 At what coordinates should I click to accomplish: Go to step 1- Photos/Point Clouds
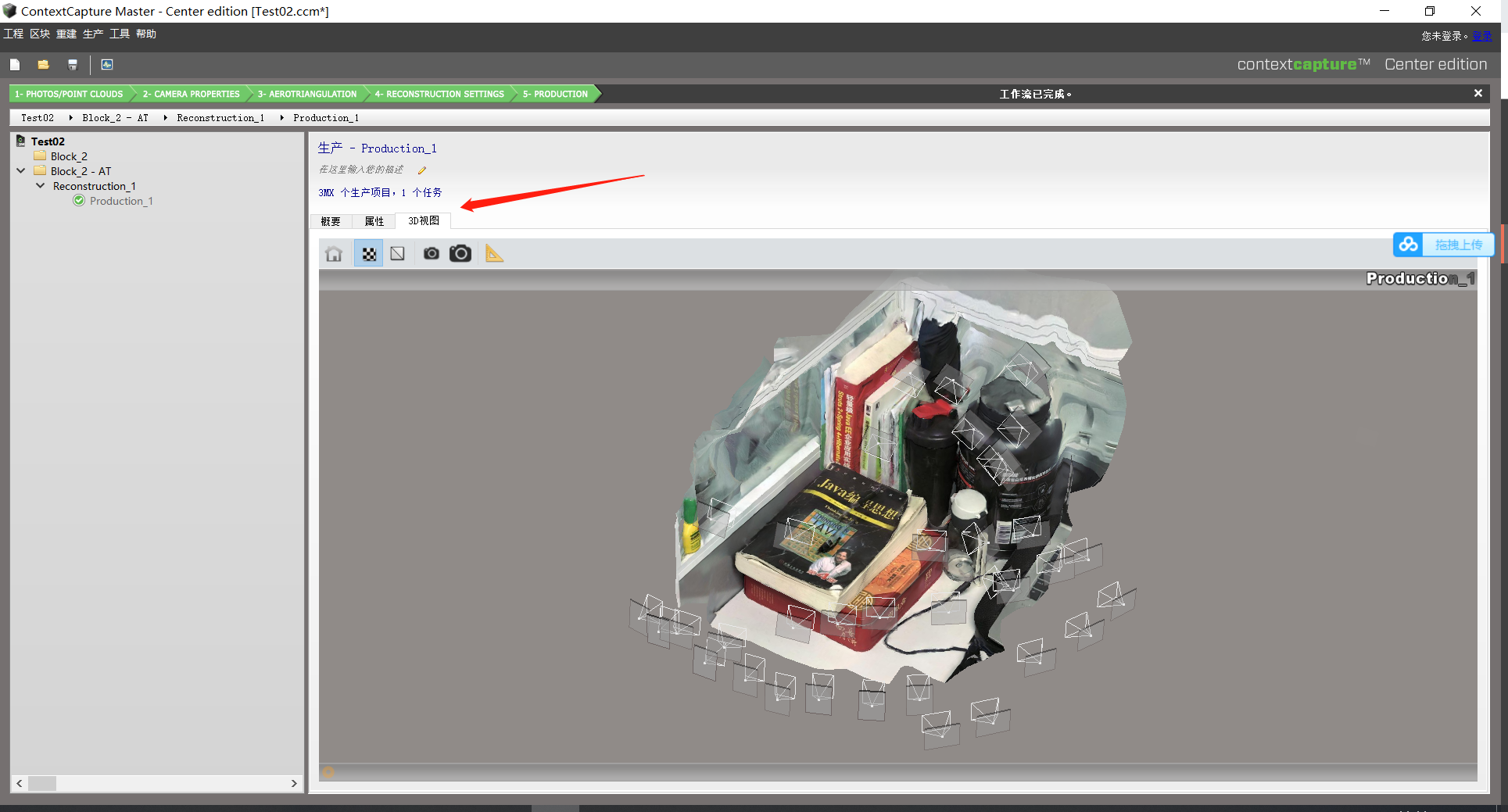point(69,94)
